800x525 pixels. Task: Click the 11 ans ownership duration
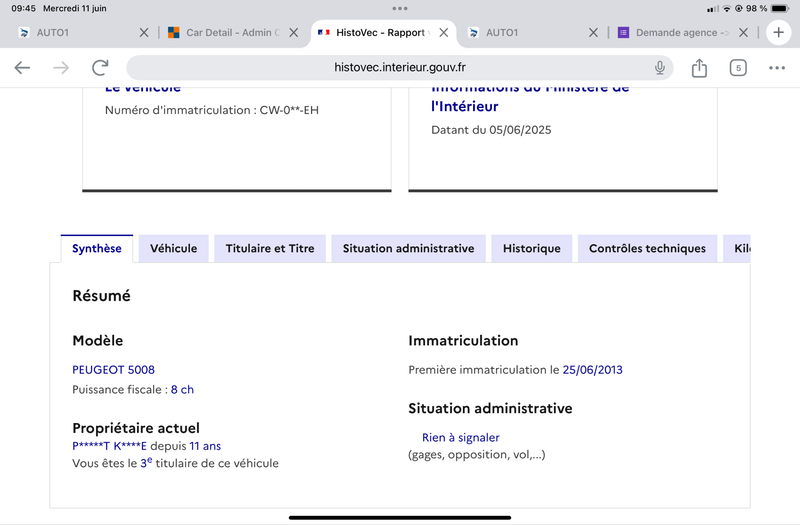(x=205, y=446)
